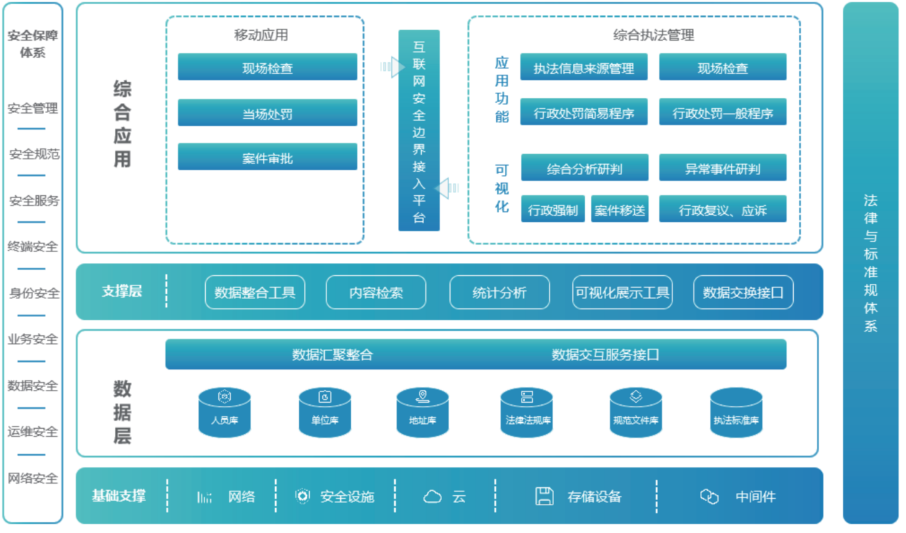Click the 身份安全 item in left sidebar

point(33,293)
